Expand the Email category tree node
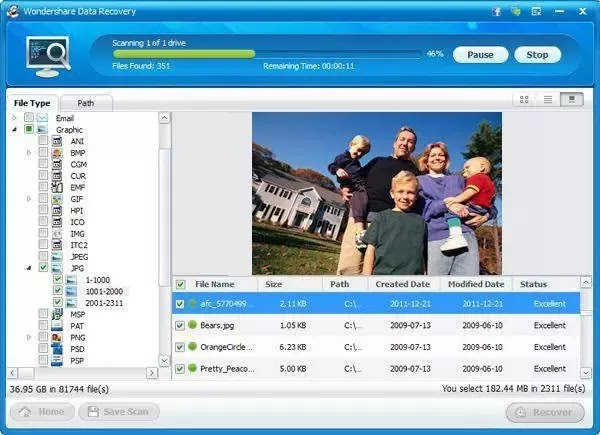The width and height of the screenshot is (600, 435). (14, 118)
